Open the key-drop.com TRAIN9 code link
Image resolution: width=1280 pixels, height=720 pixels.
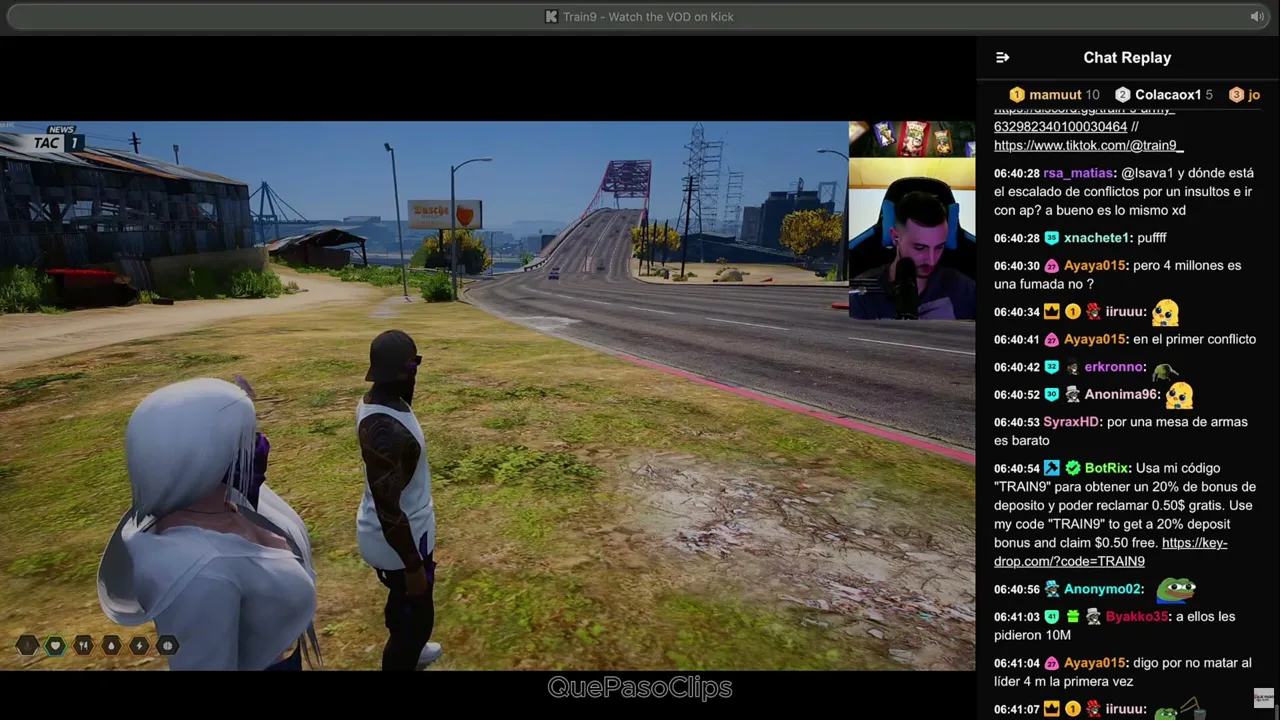point(1111,552)
